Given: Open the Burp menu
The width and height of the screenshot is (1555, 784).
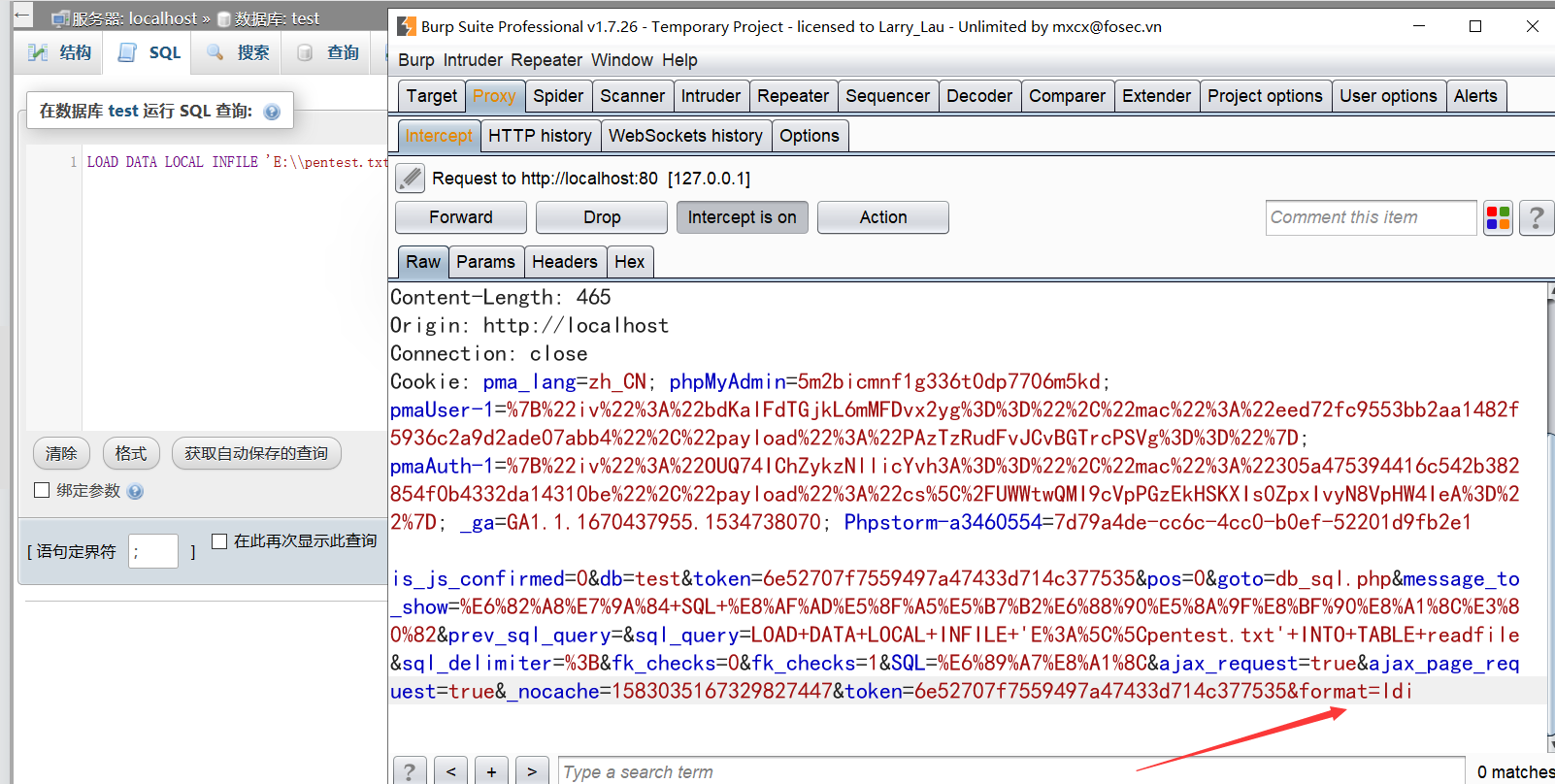Looking at the screenshot, I should tap(416, 60).
